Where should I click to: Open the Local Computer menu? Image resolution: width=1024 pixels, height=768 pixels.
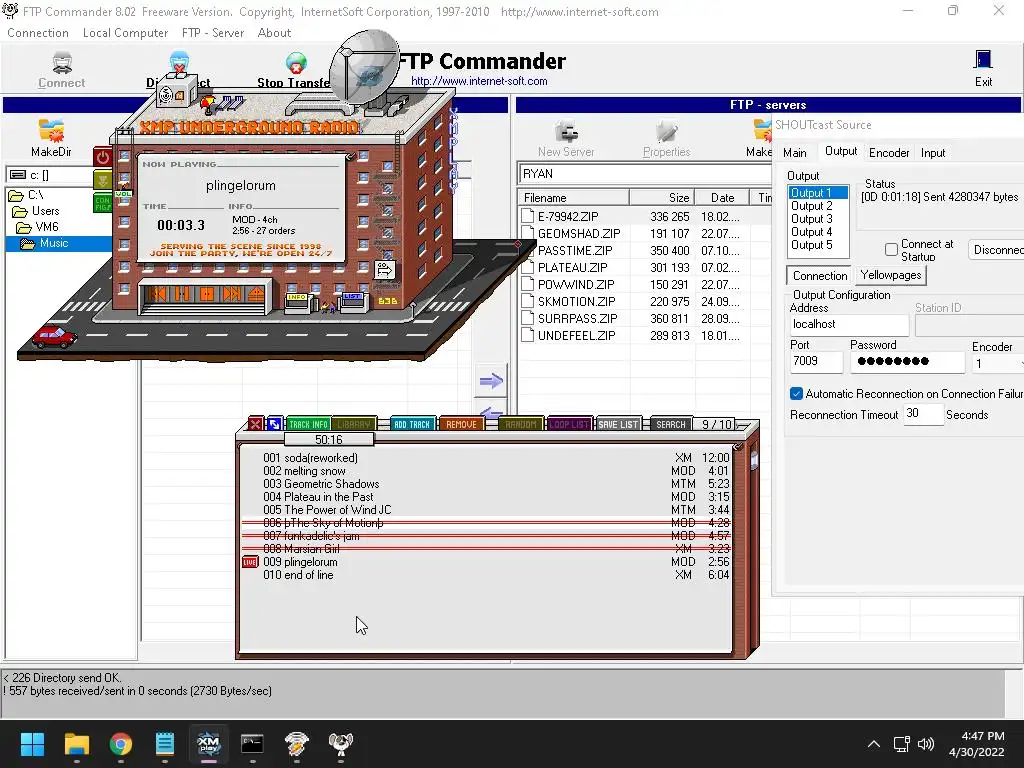tap(125, 33)
